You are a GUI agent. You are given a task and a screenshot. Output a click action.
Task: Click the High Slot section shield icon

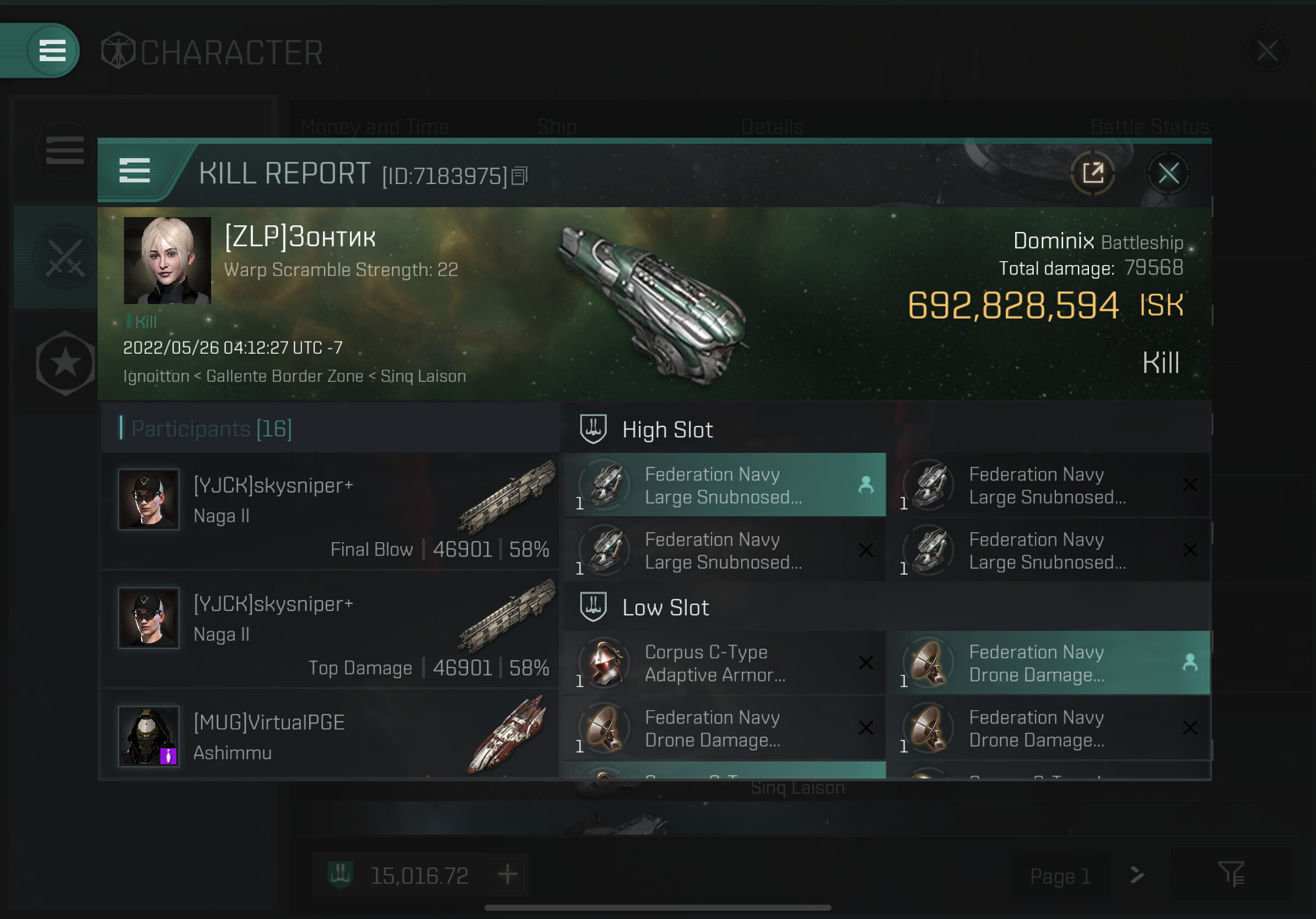[x=593, y=429]
